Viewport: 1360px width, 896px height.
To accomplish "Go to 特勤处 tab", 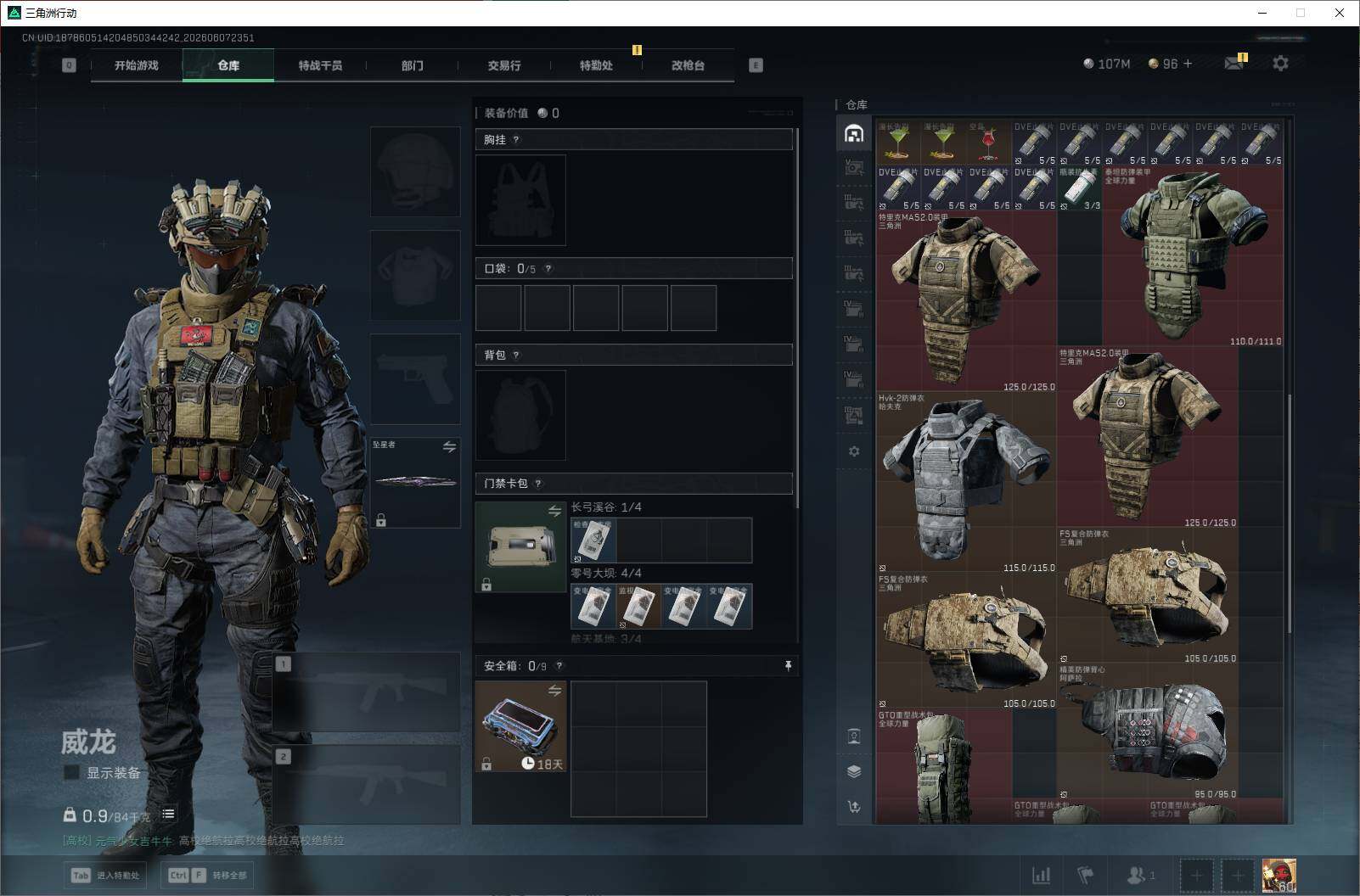I will point(596,65).
